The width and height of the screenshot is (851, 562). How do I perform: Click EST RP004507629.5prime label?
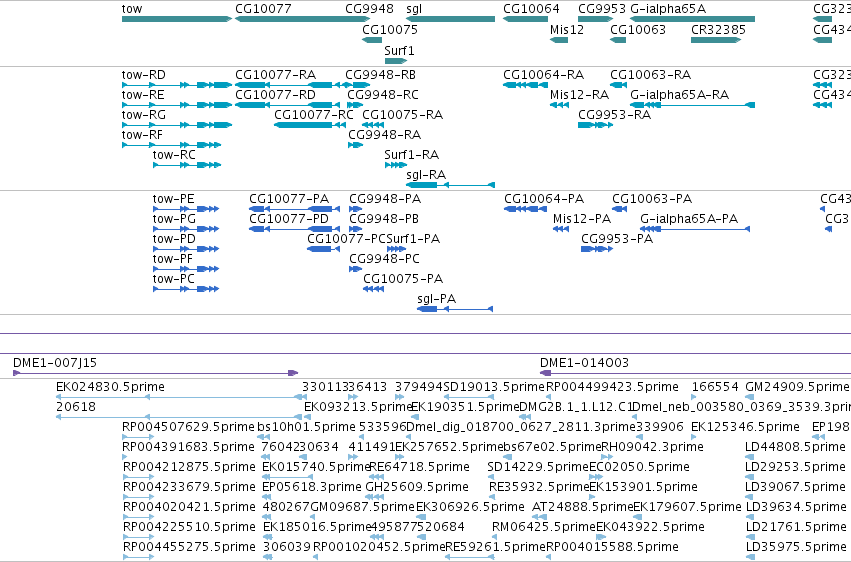point(188,427)
